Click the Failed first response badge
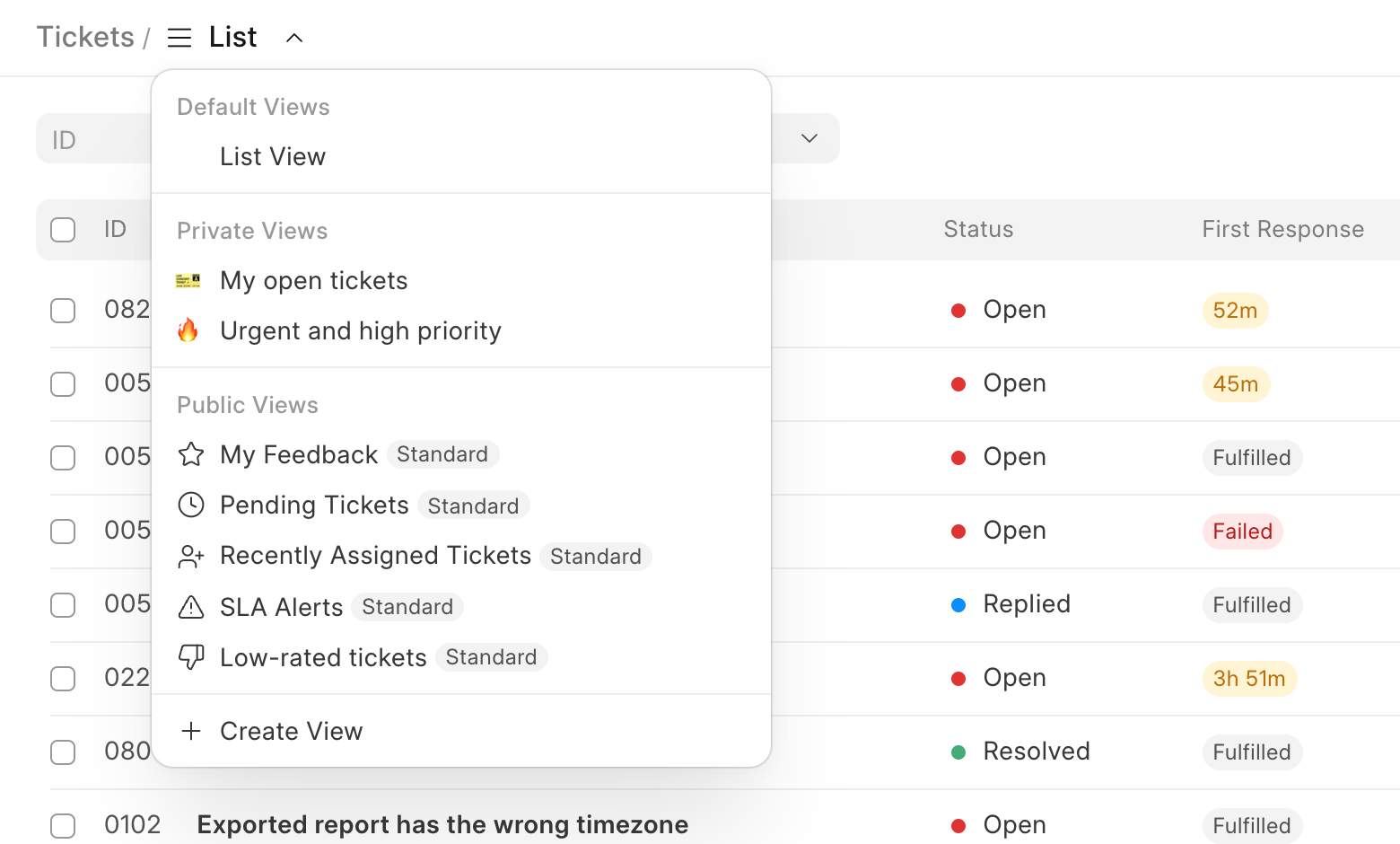Viewport: 1400px width, 844px height. tap(1242, 532)
